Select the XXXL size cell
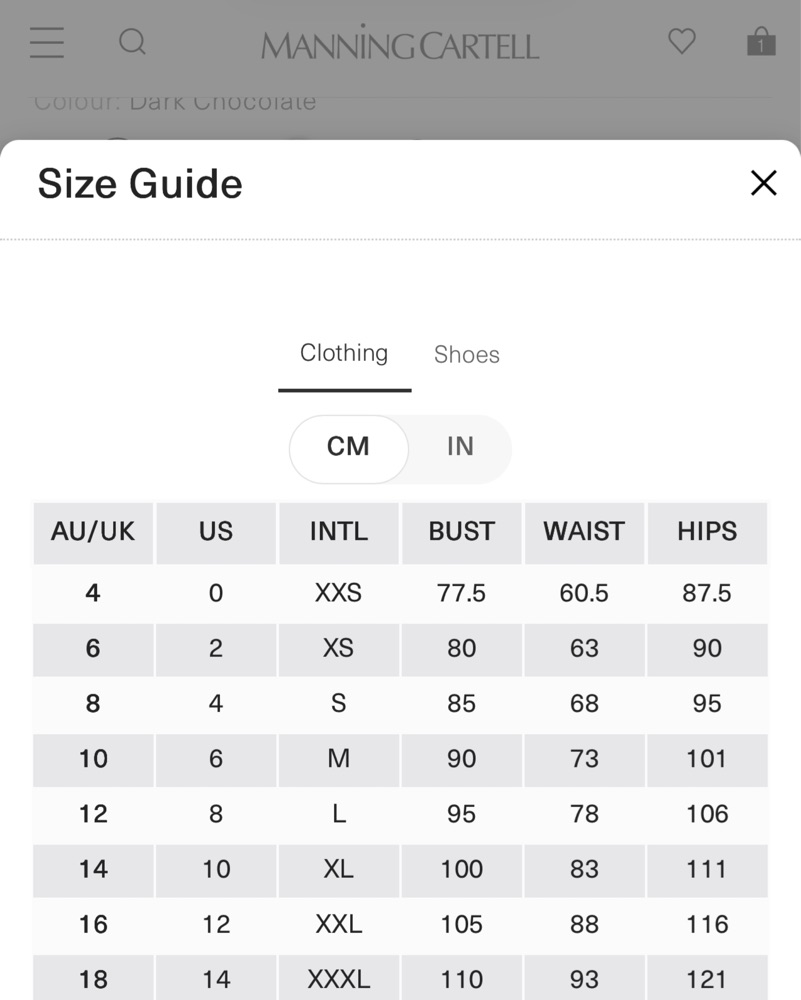The image size is (801, 1000). tap(339, 979)
